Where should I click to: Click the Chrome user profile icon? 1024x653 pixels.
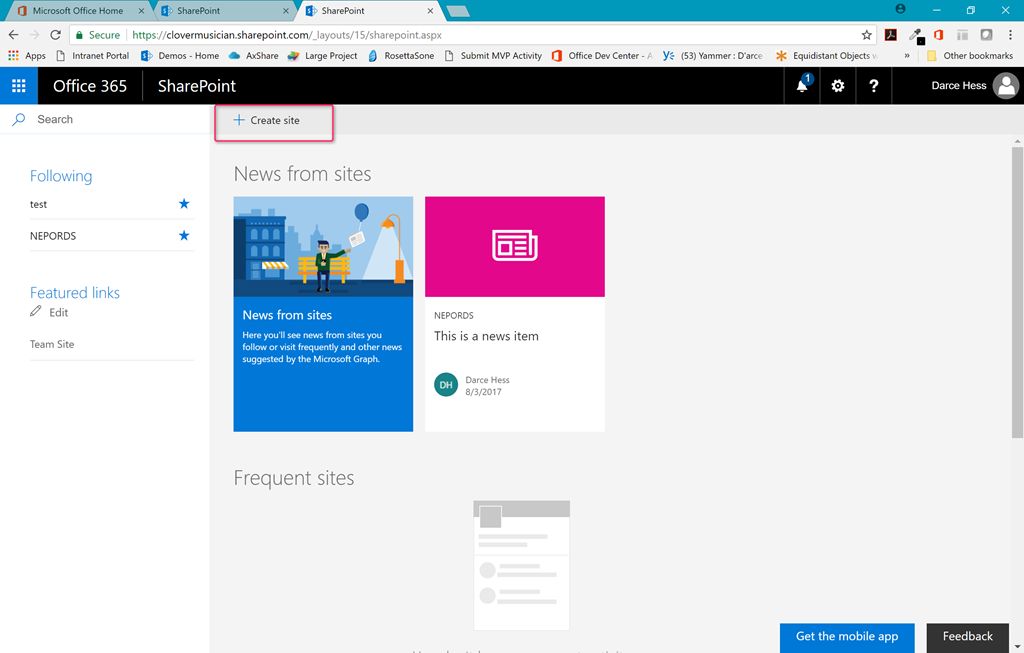coord(901,9)
